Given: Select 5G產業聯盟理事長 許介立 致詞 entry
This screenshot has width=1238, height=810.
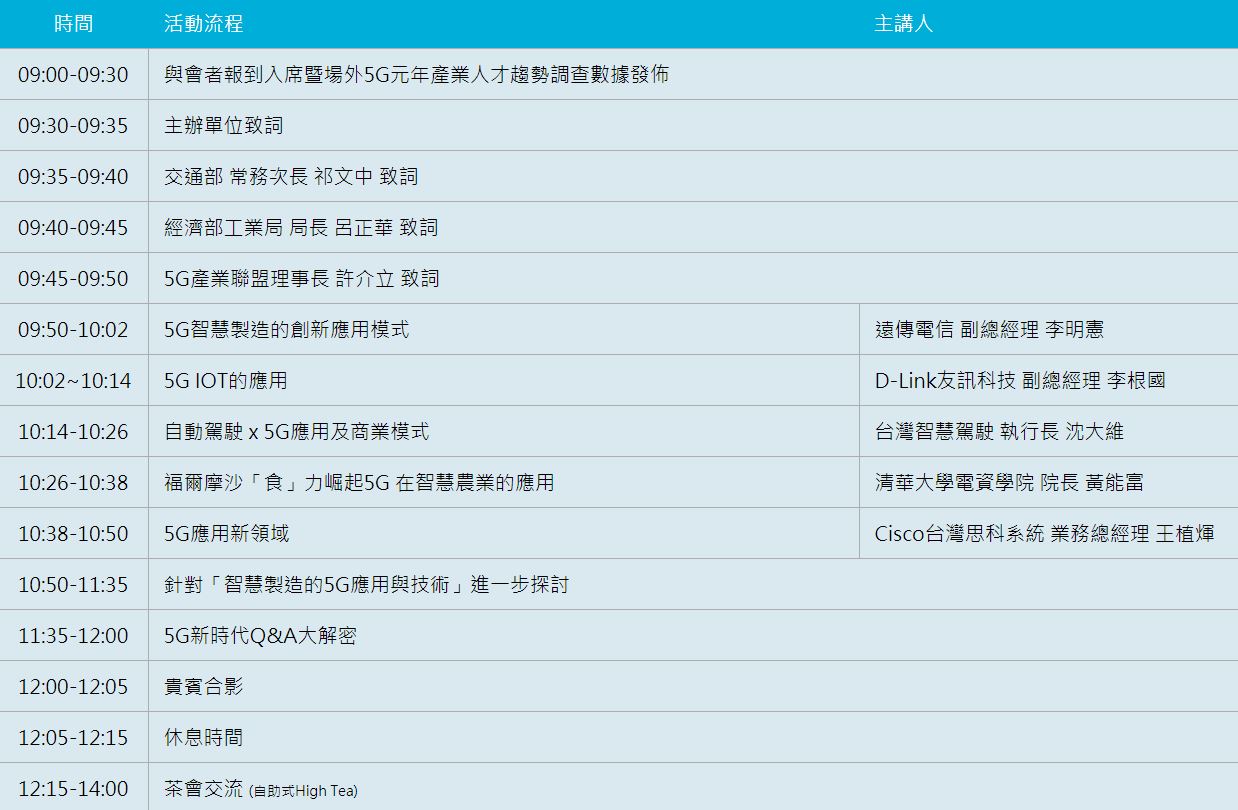Looking at the screenshot, I should (x=301, y=279).
